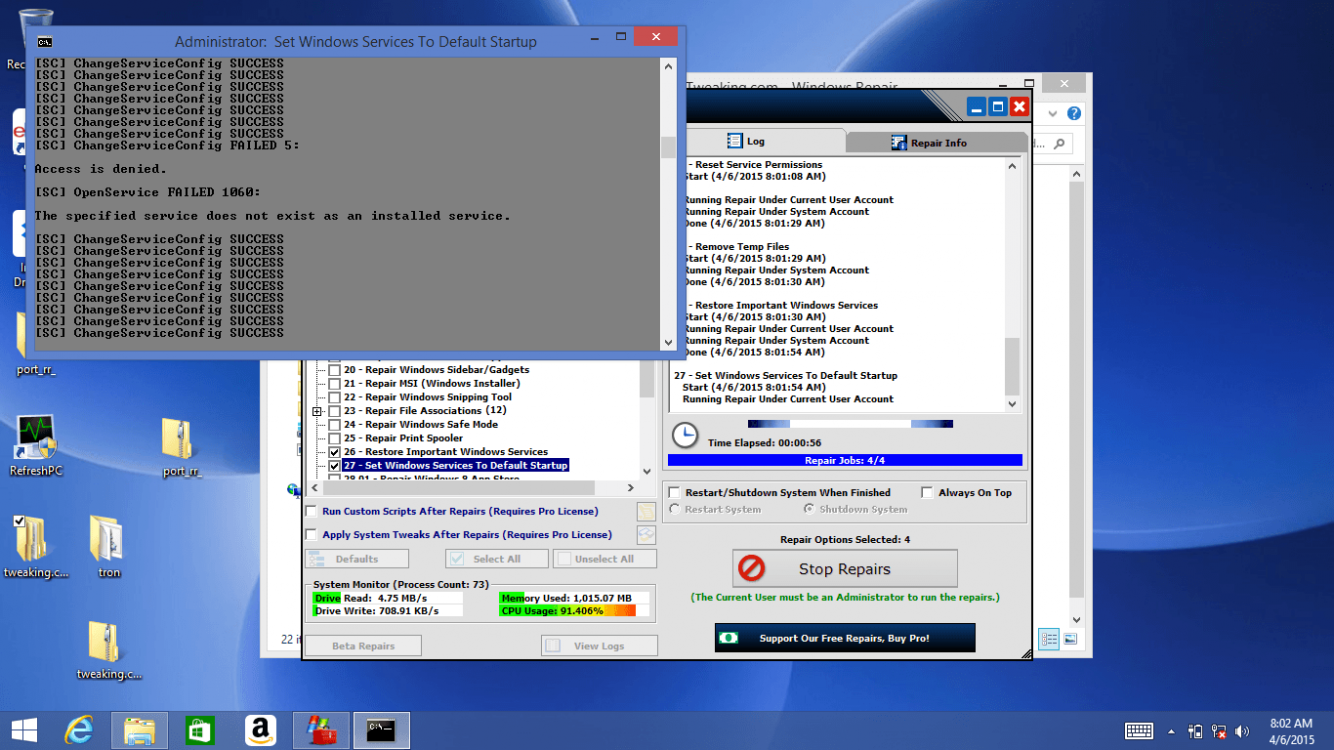
Task: Open the Windows Start button
Action: coord(24,731)
